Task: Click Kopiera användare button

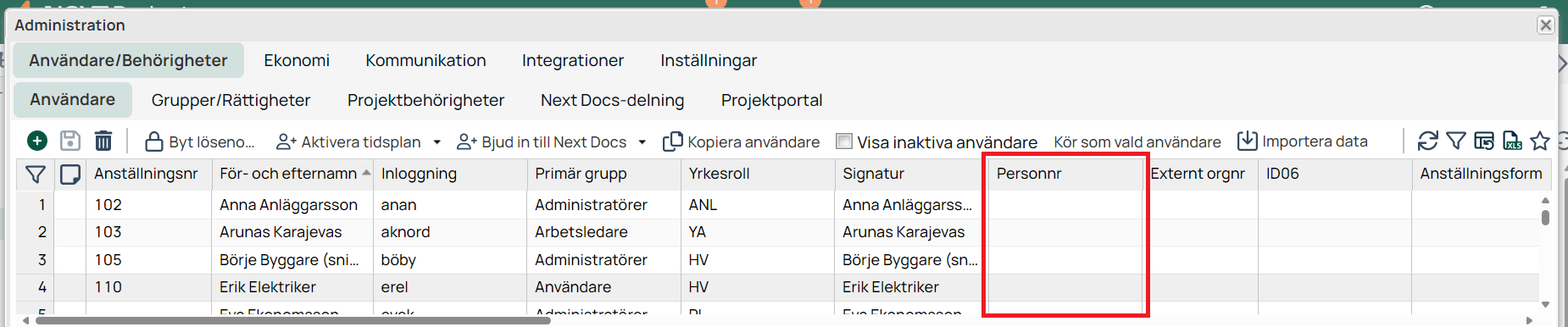Action: point(742,141)
